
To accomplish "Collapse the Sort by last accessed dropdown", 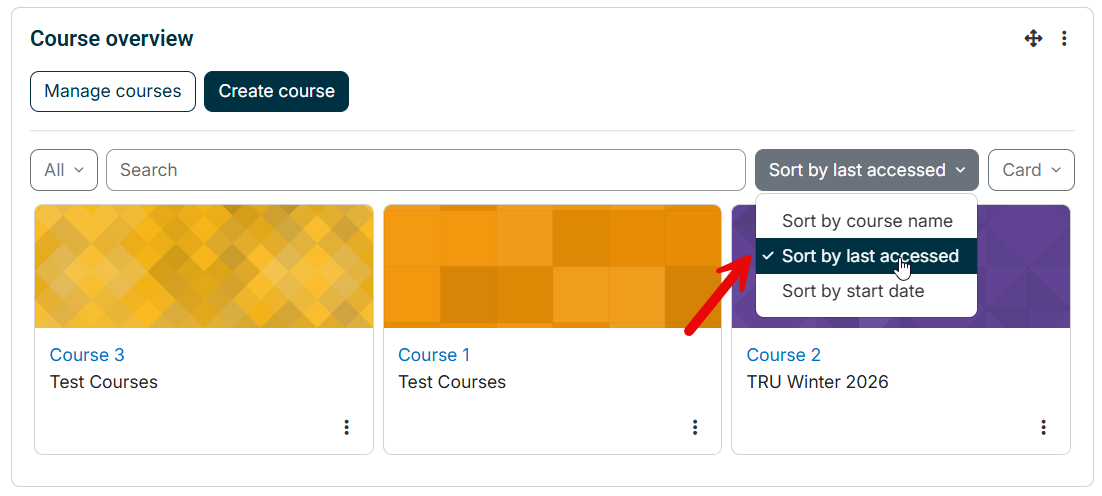I will (x=867, y=170).
